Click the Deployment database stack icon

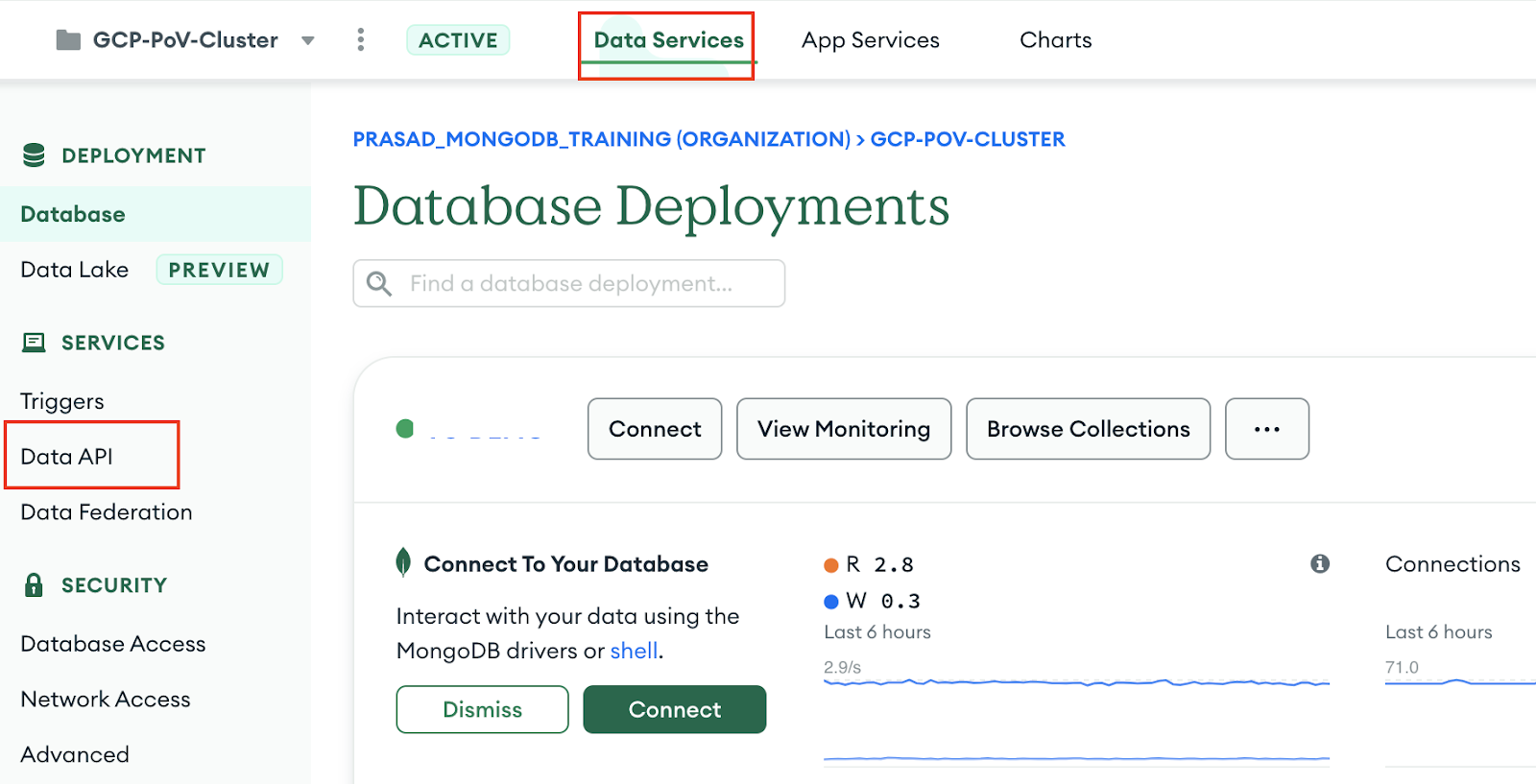pos(34,155)
